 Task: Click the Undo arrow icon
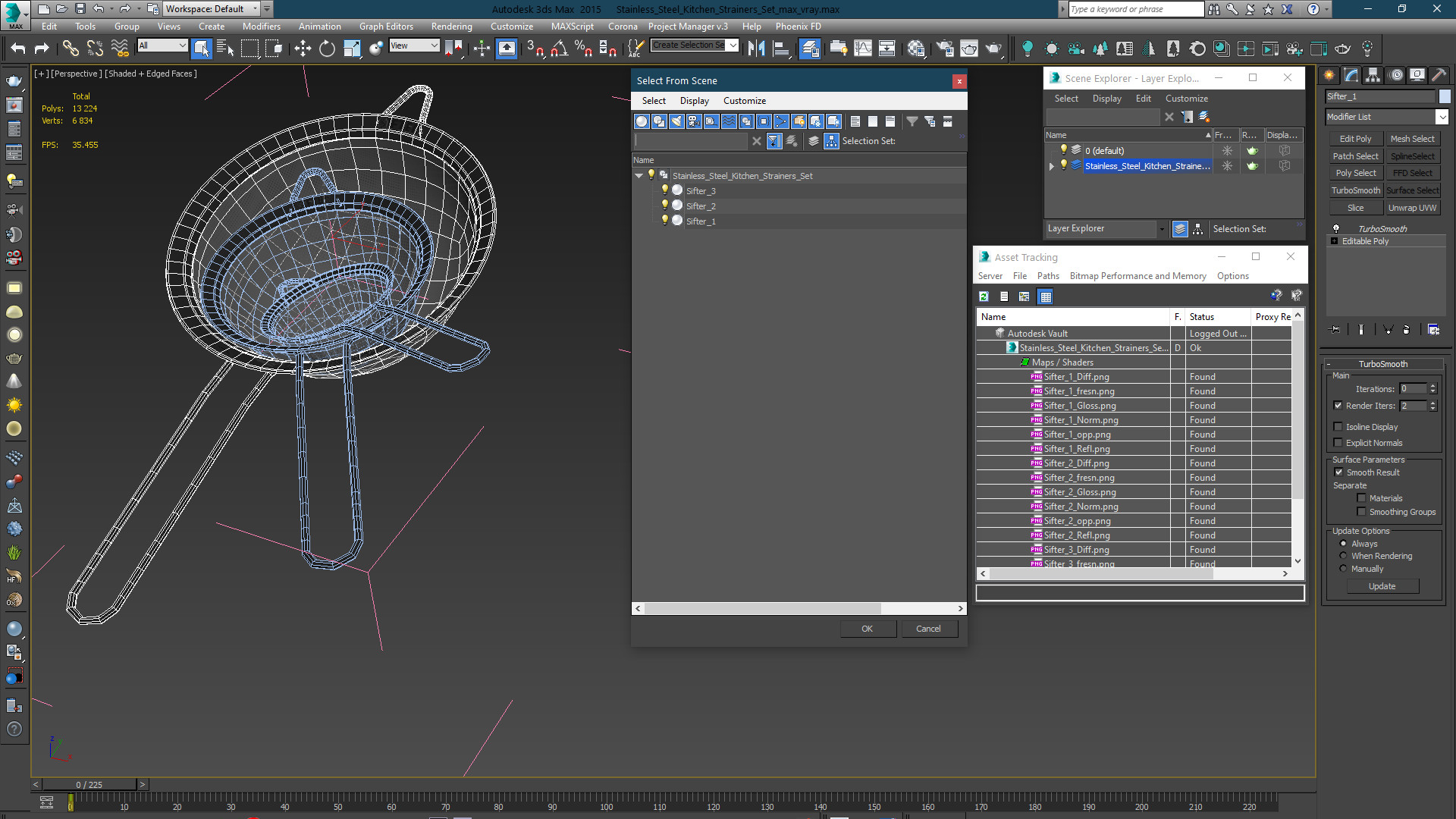point(18,49)
